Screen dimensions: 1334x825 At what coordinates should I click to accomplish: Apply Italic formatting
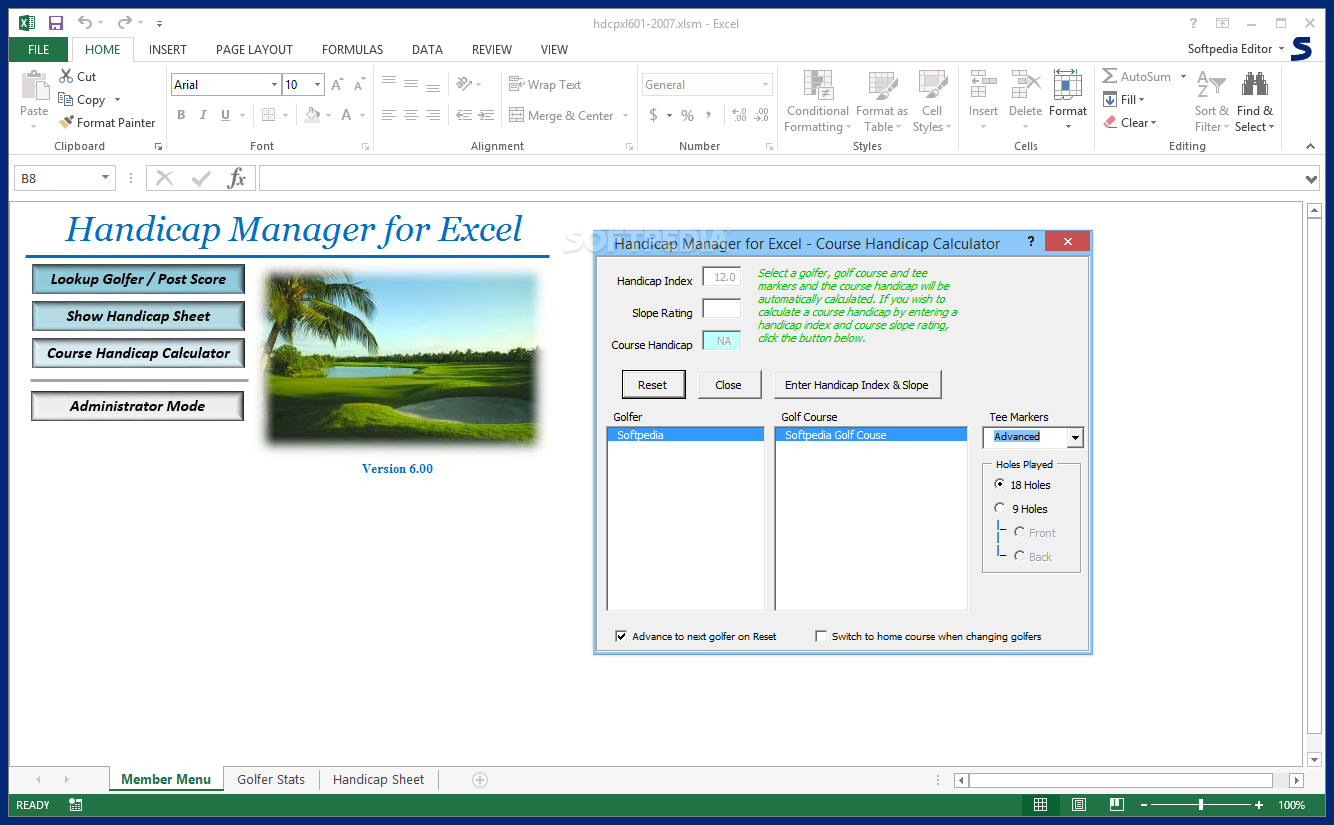(x=203, y=115)
